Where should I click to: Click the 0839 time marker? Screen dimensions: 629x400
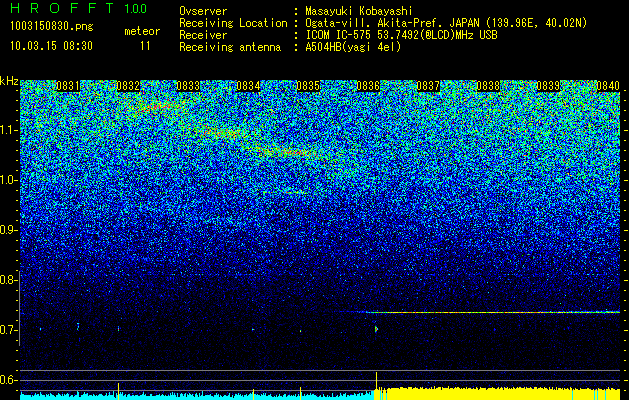pos(548,86)
